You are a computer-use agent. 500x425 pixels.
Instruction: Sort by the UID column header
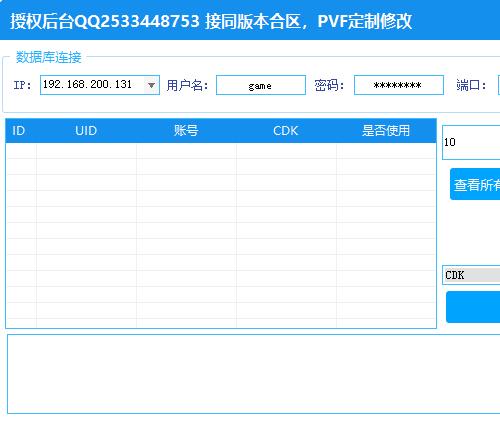(86, 131)
